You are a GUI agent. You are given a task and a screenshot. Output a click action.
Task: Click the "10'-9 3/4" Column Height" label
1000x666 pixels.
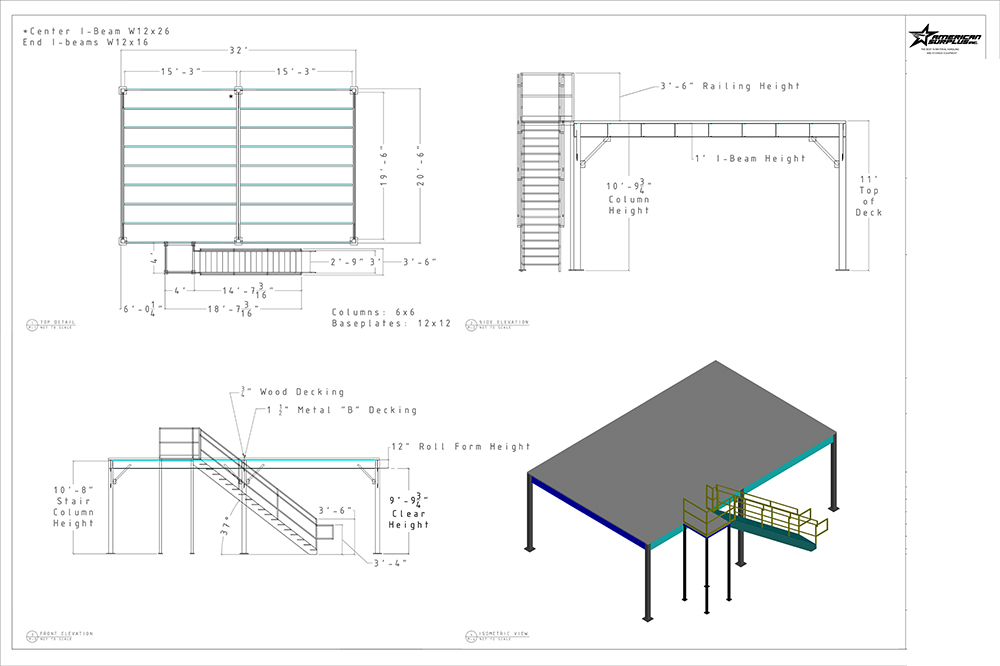tap(629, 196)
